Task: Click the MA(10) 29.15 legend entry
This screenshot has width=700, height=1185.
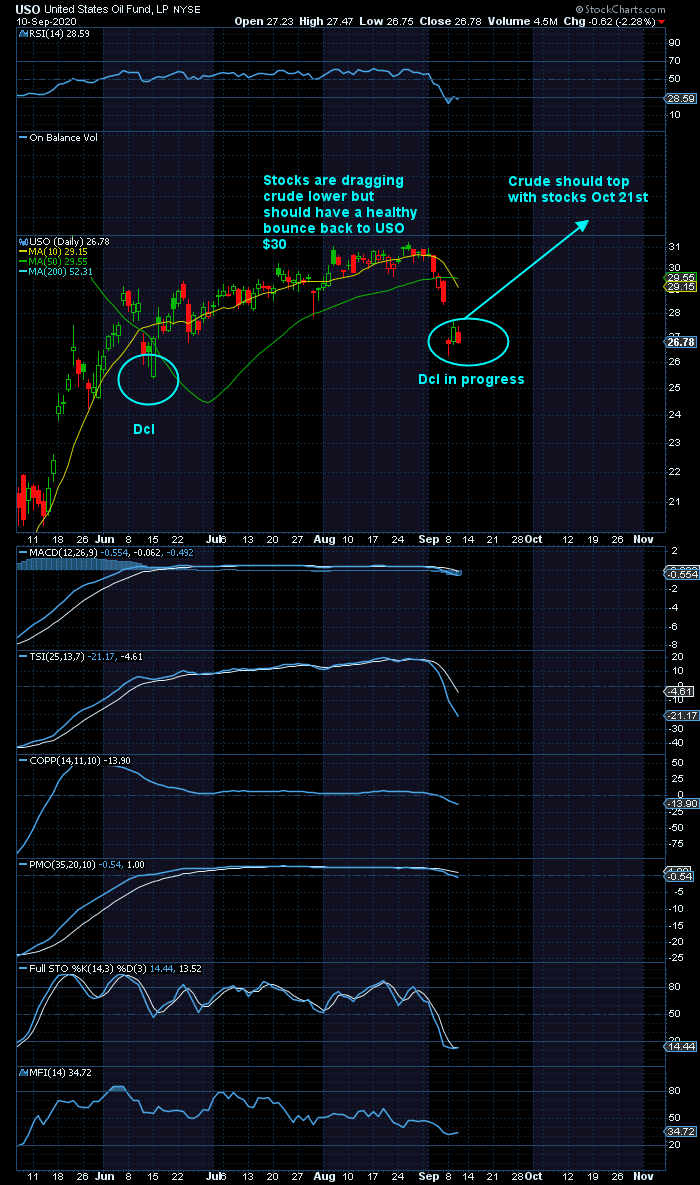Action: (x=54, y=252)
